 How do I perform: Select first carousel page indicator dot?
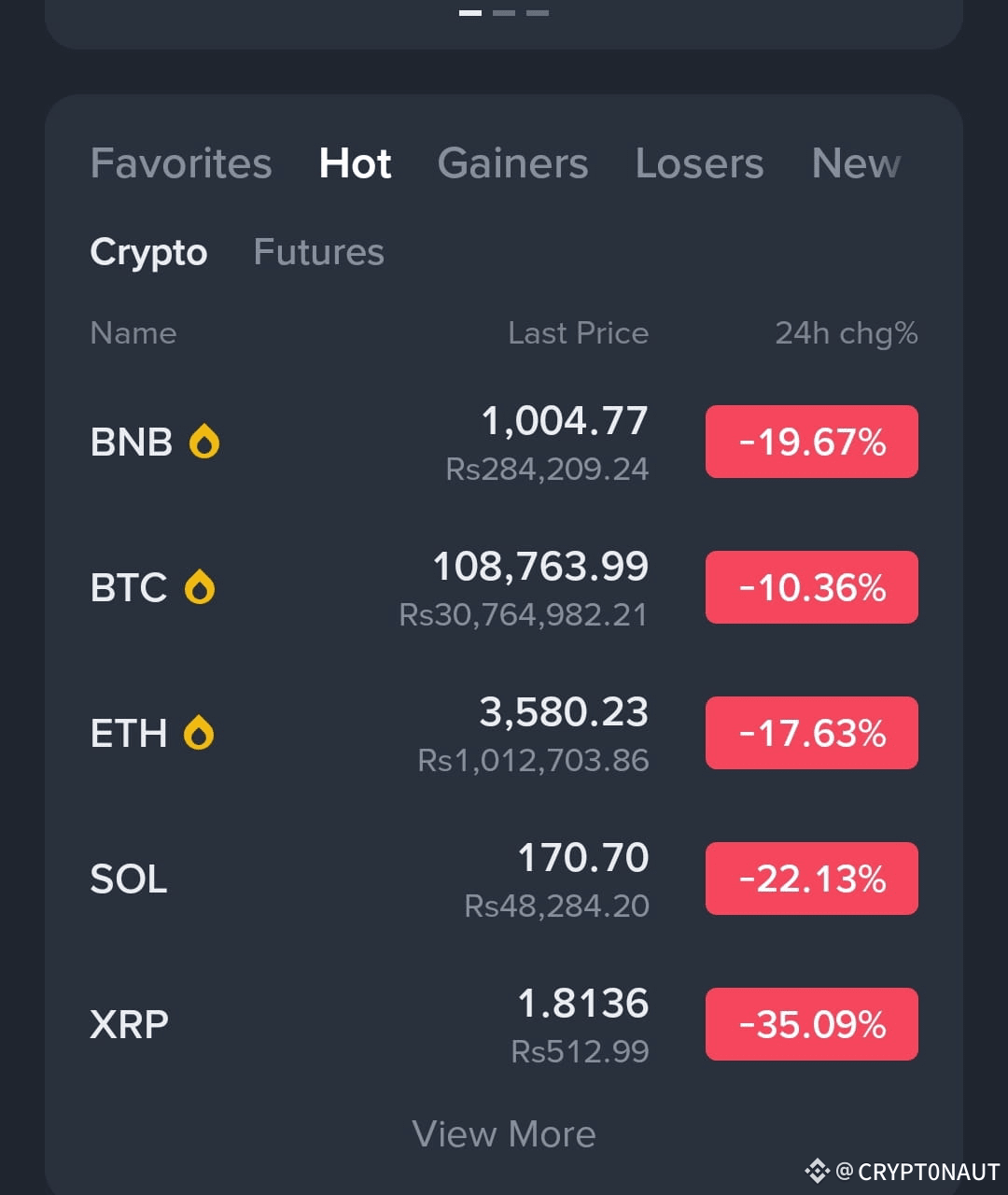pos(470,13)
